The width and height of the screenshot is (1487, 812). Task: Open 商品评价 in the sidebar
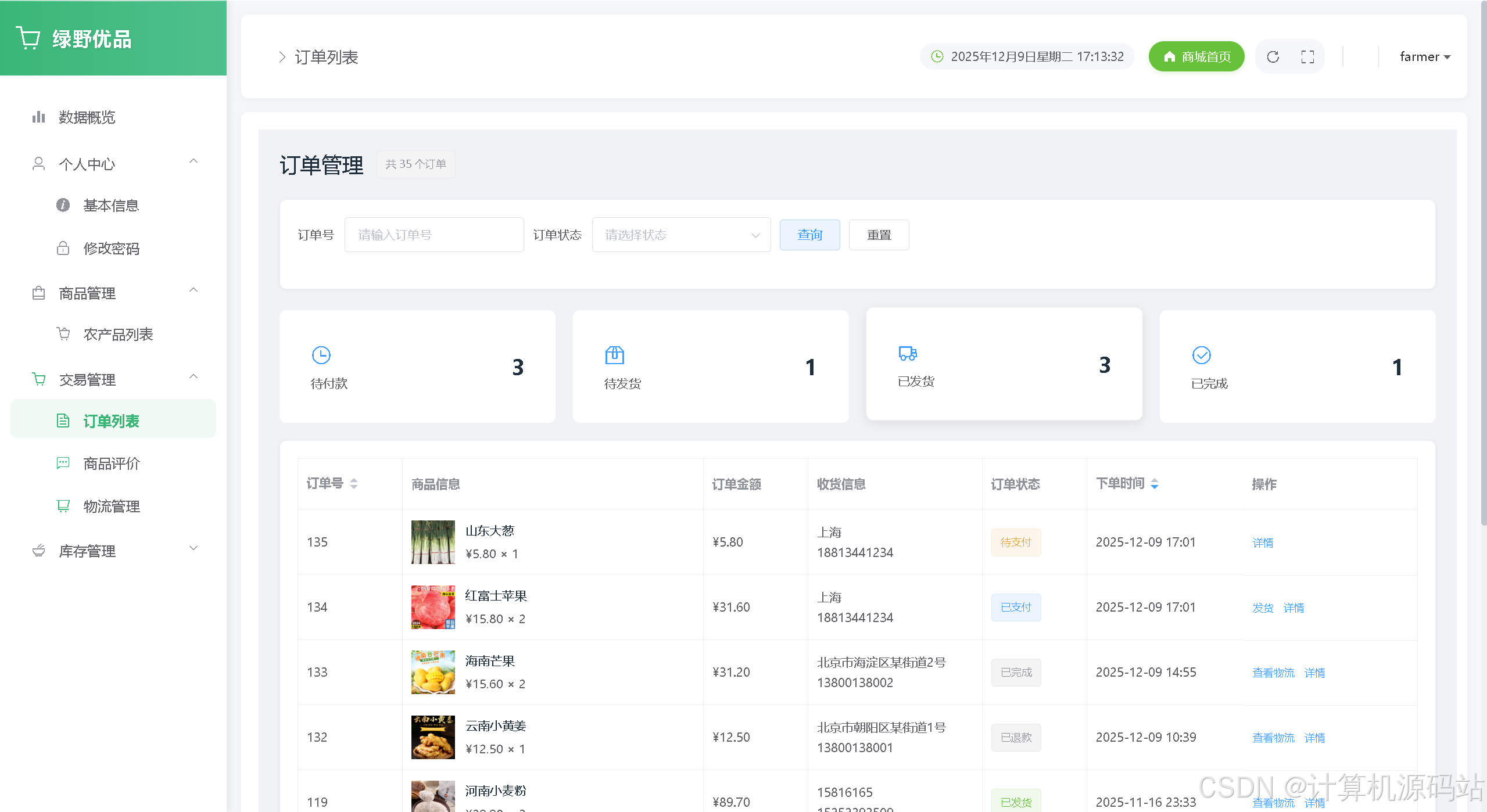pyautogui.click(x=112, y=464)
